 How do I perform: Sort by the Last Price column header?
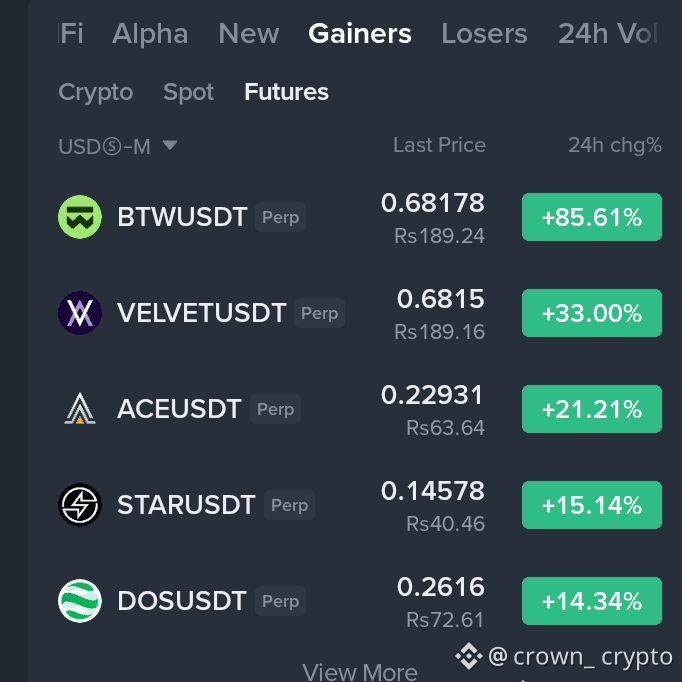tap(439, 145)
